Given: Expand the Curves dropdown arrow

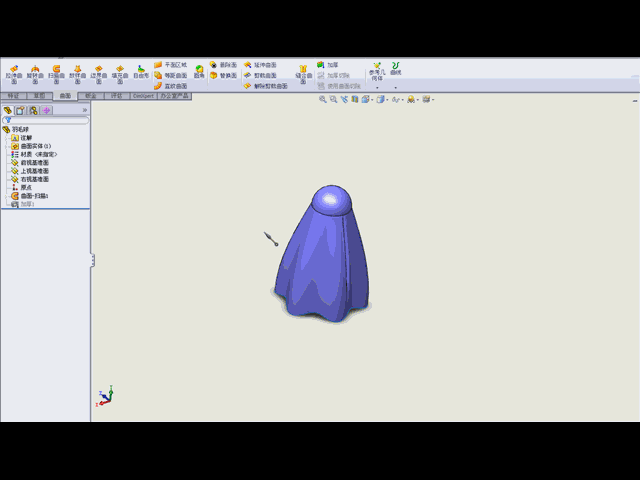Looking at the screenshot, I should point(396,88).
